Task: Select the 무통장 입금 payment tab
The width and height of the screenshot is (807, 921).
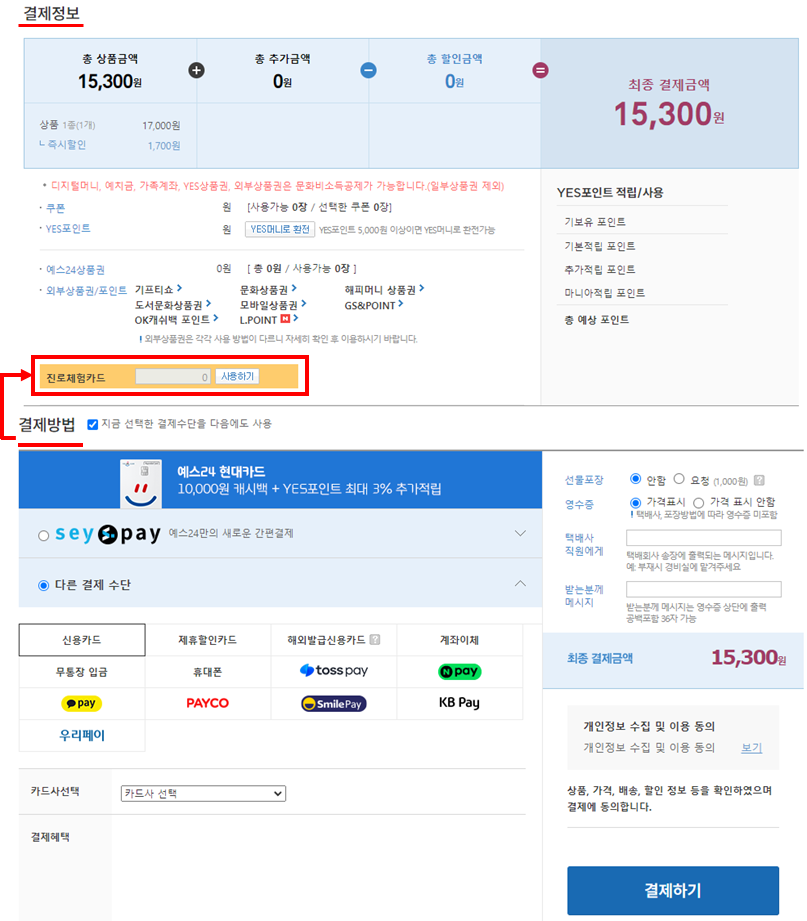Action: tap(82, 671)
